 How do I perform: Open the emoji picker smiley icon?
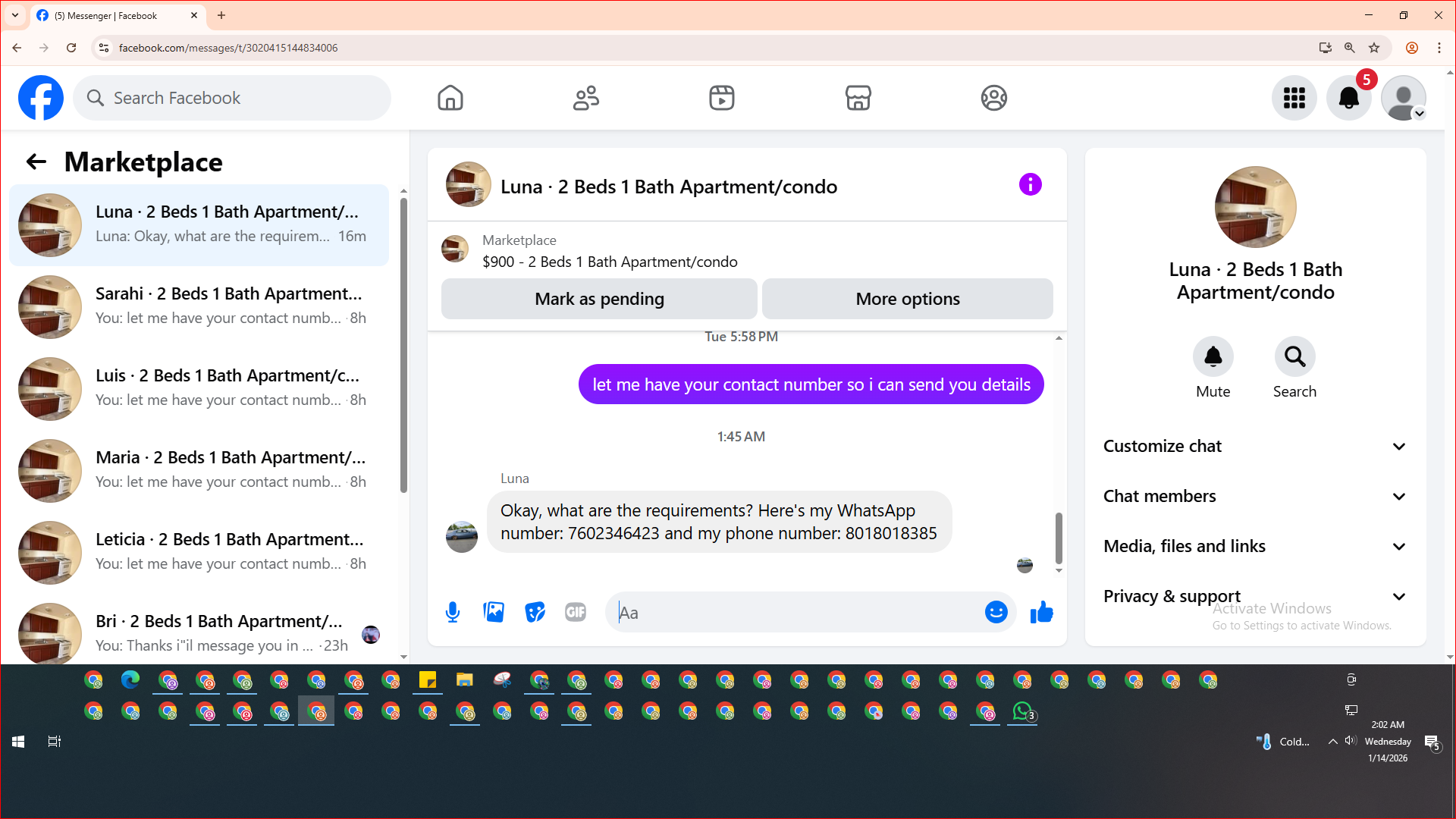996,612
